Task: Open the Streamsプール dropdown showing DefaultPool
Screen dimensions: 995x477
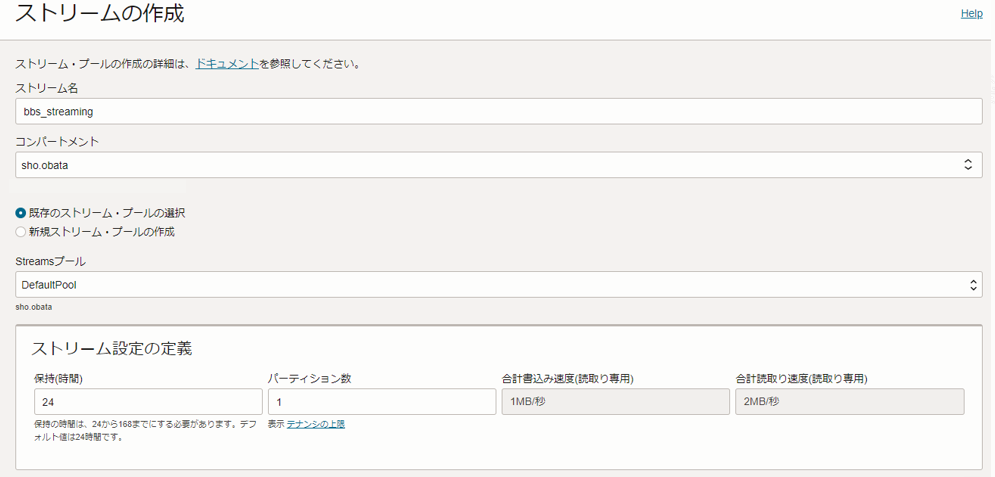Action: [x=499, y=285]
